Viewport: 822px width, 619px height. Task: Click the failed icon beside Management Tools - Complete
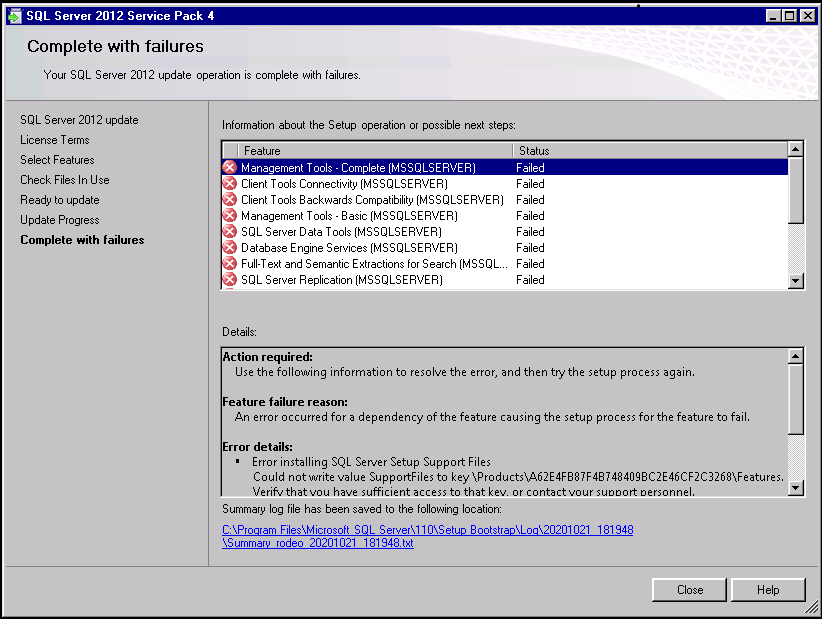(x=230, y=168)
